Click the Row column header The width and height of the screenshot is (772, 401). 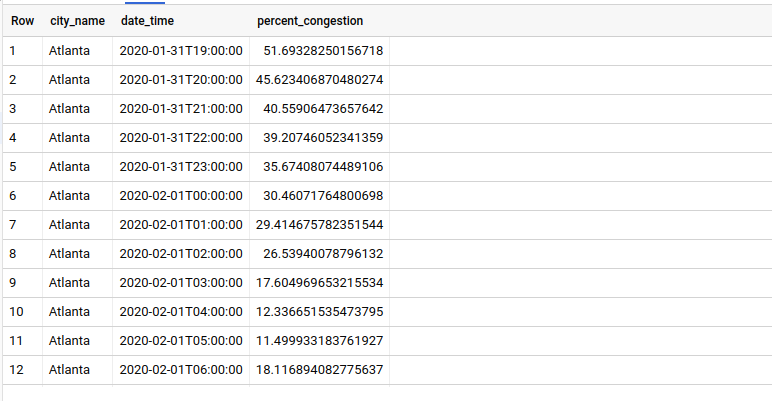pyautogui.click(x=22, y=21)
